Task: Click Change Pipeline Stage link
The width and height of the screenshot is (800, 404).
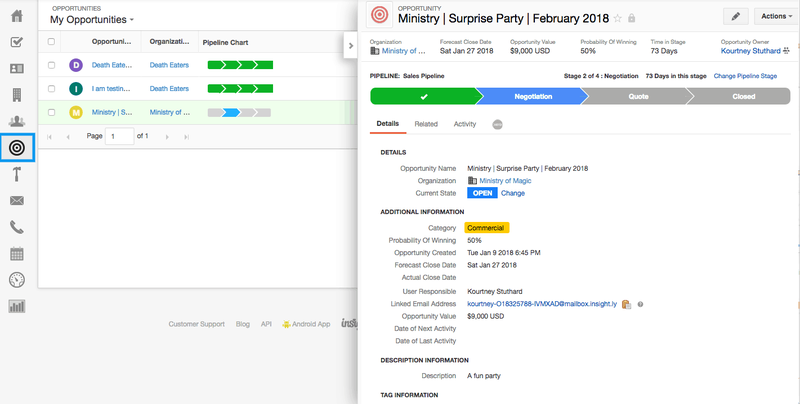Action: 745,76
